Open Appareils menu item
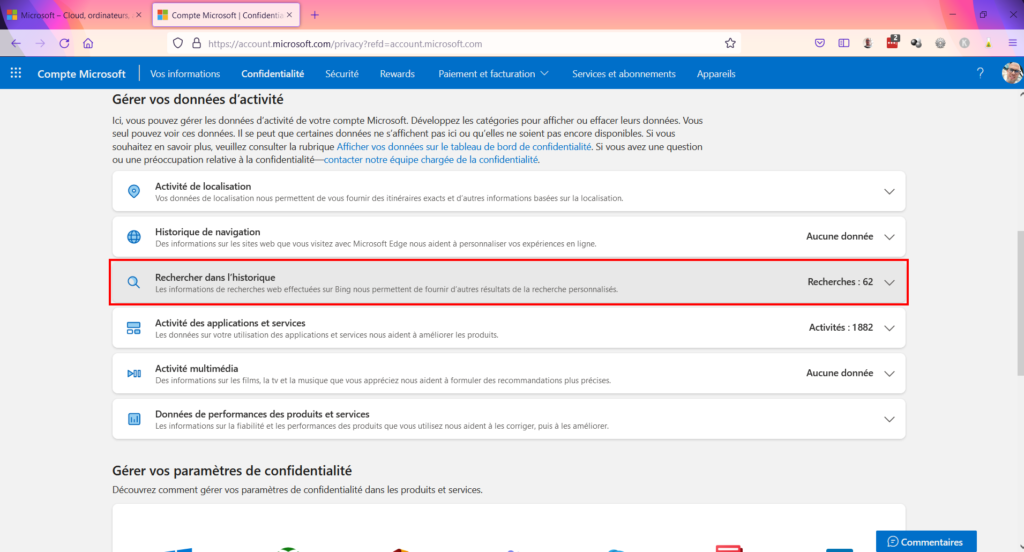The width and height of the screenshot is (1024, 552). tap(716, 74)
